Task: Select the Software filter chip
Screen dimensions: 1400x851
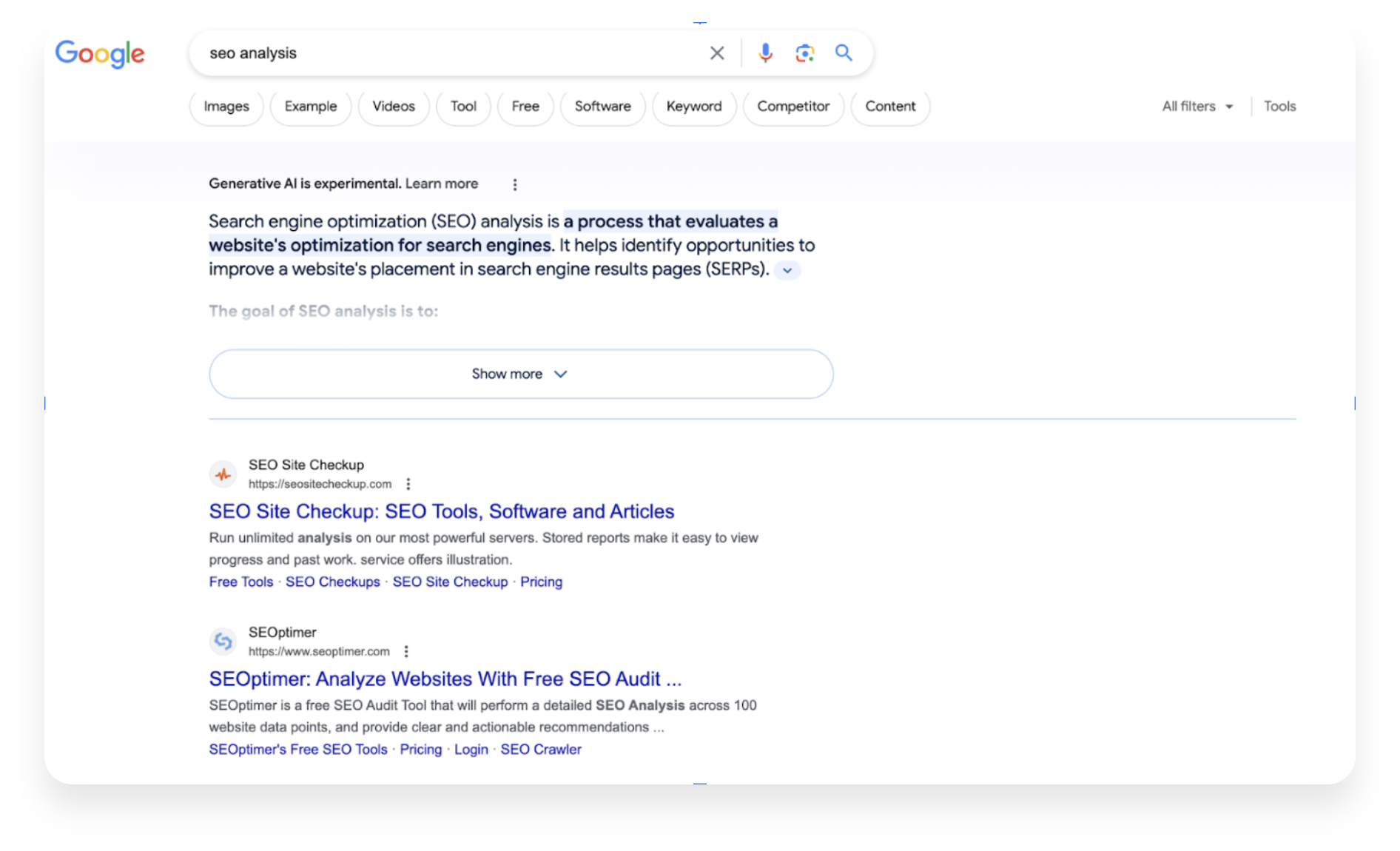Action: coord(603,107)
